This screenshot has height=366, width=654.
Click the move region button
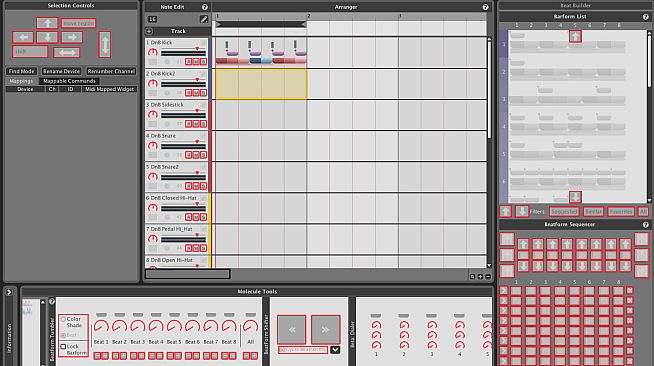click(x=78, y=23)
